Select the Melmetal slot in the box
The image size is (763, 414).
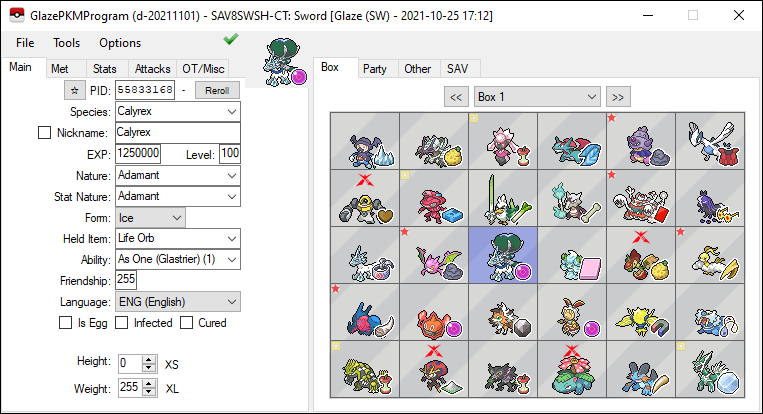point(365,198)
